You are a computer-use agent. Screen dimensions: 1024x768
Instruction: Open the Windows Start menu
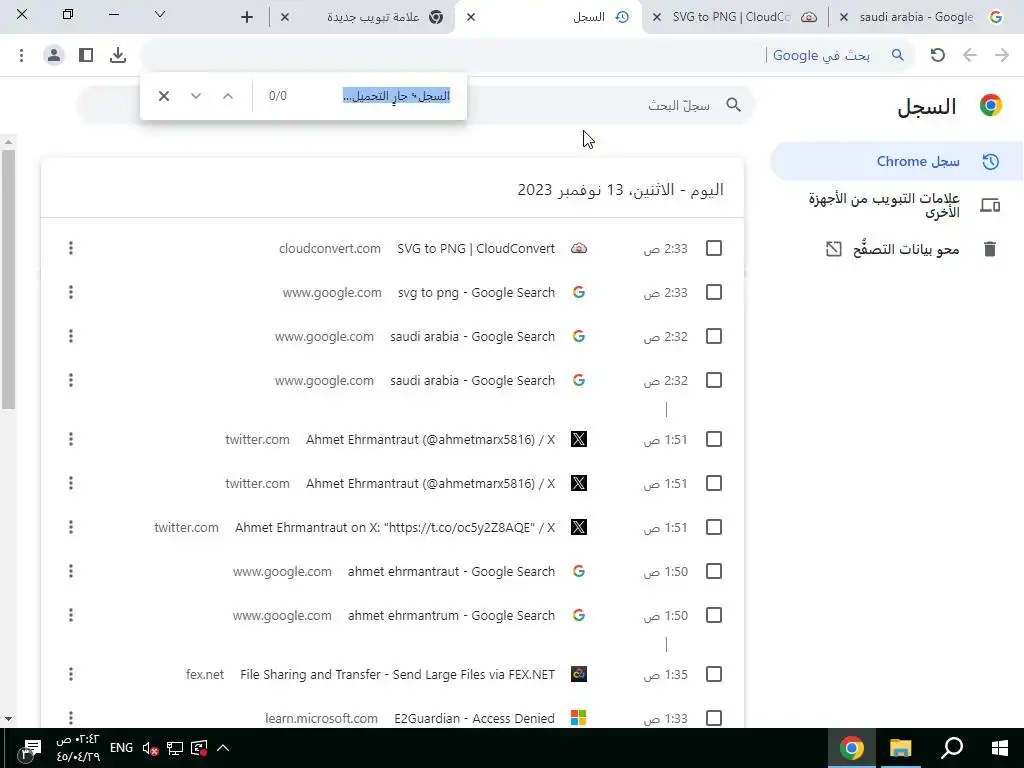click(999, 748)
